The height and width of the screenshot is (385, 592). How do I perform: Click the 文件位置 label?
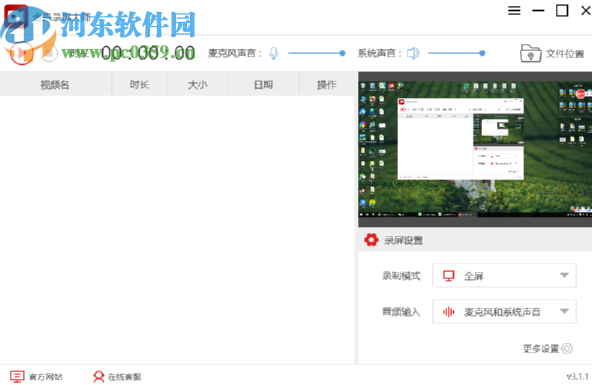click(x=565, y=54)
